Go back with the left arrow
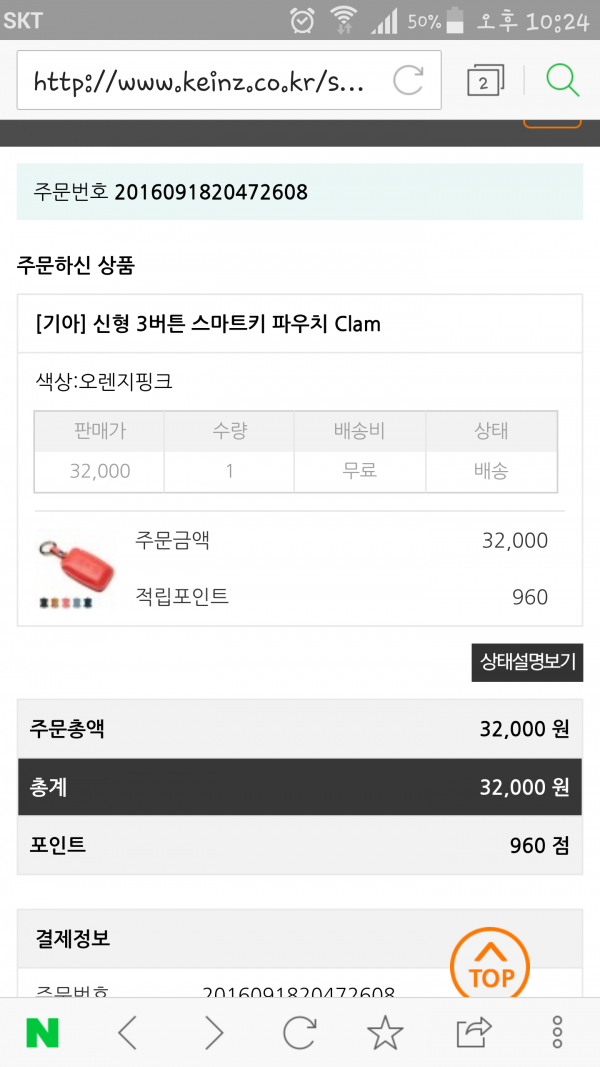 coord(128,1034)
